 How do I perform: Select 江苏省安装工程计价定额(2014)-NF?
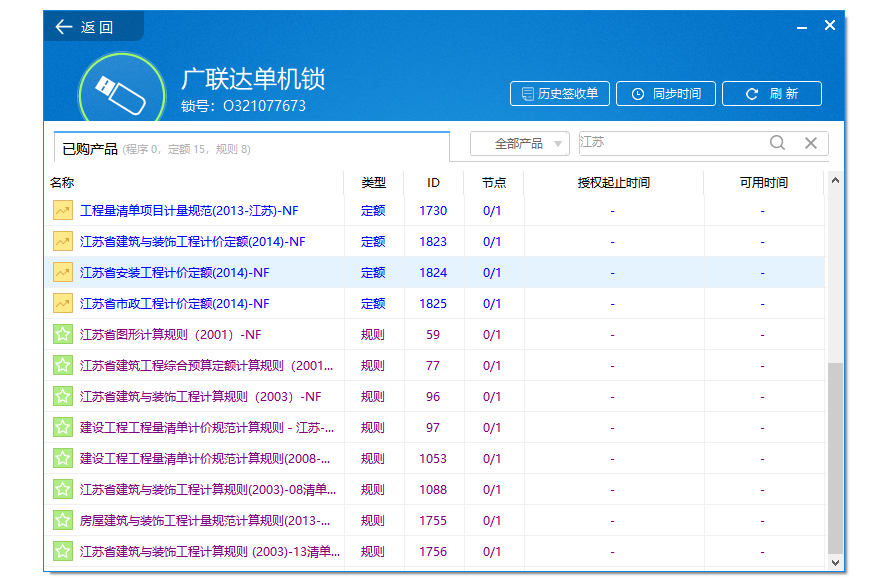(175, 272)
